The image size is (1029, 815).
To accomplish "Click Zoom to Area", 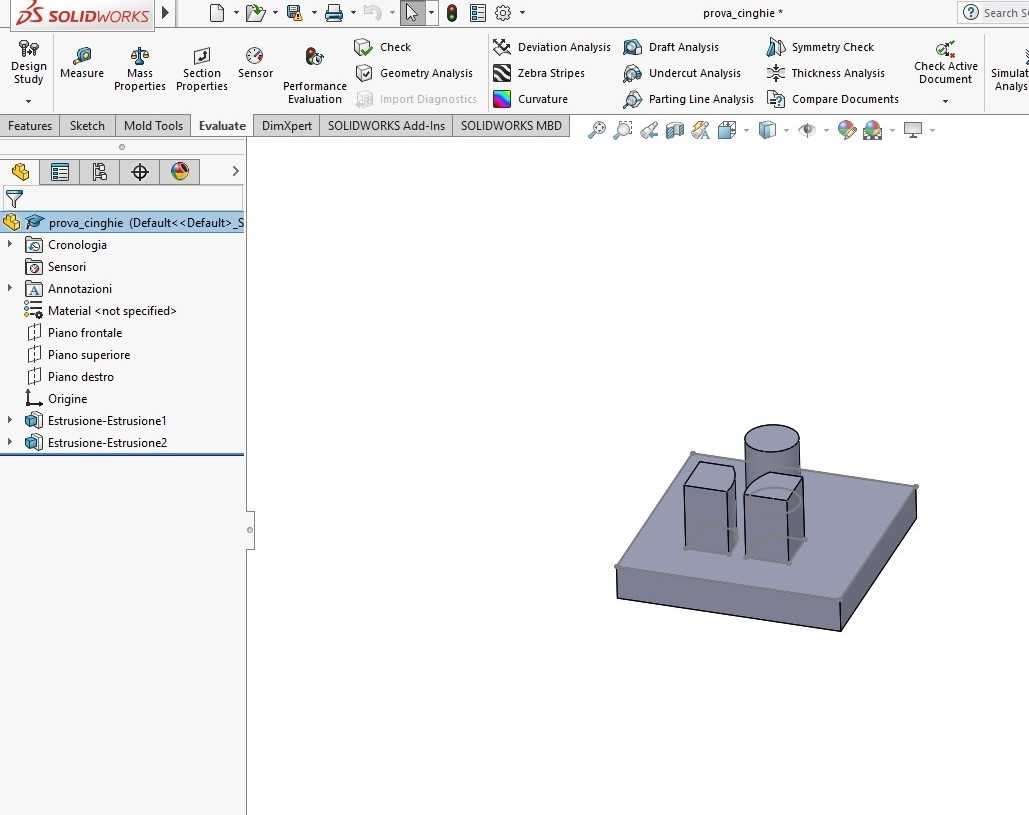I will pos(622,130).
